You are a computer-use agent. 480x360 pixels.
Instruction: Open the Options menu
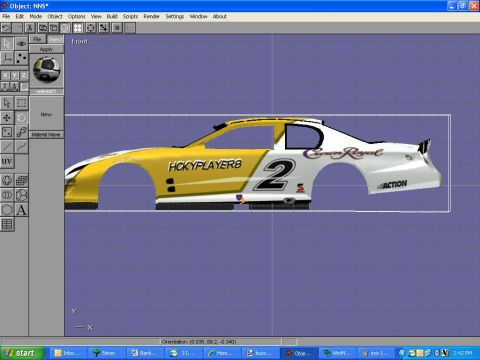pyautogui.click(x=77, y=16)
